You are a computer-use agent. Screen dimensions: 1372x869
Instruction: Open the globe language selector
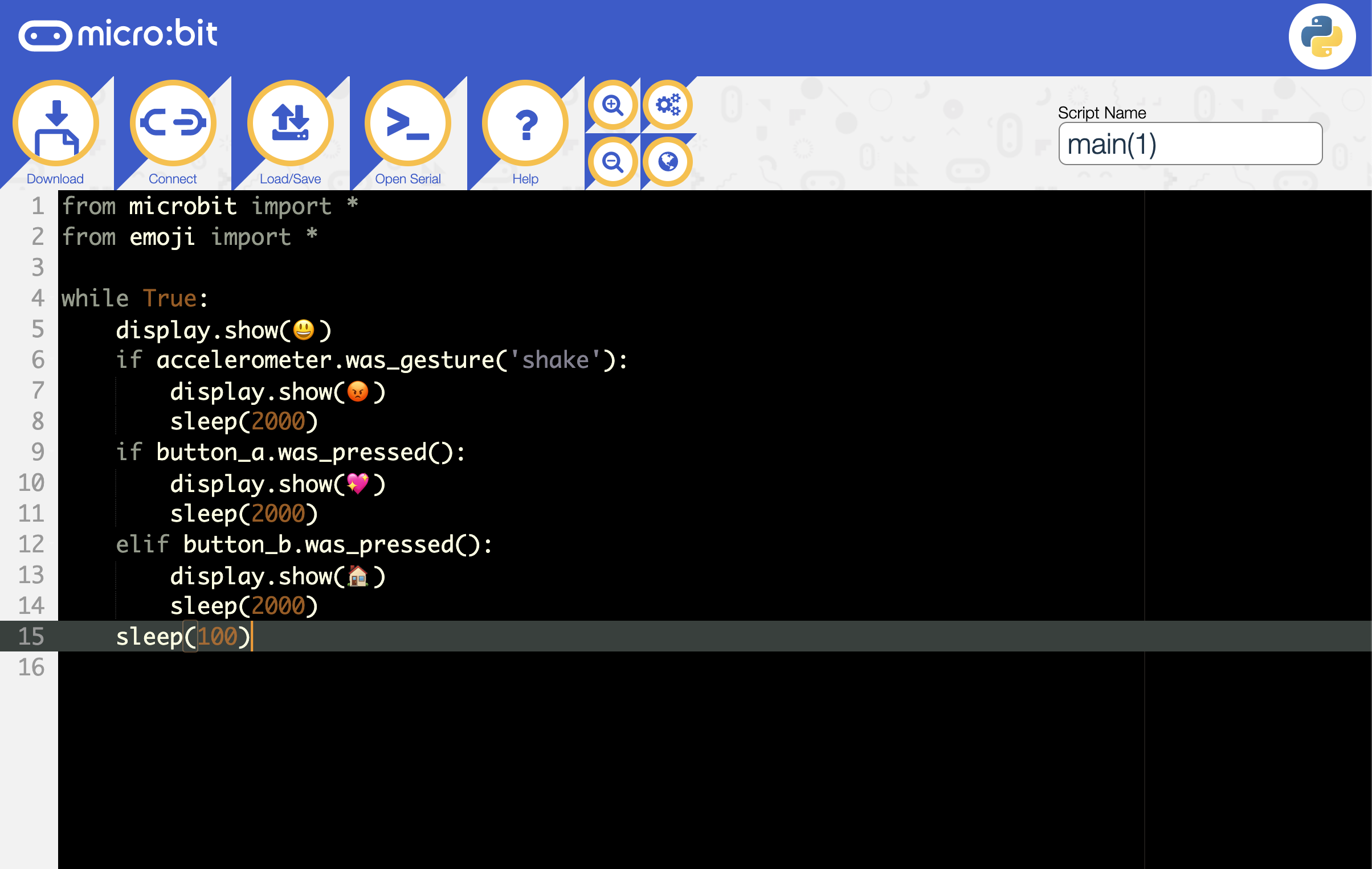(x=668, y=162)
